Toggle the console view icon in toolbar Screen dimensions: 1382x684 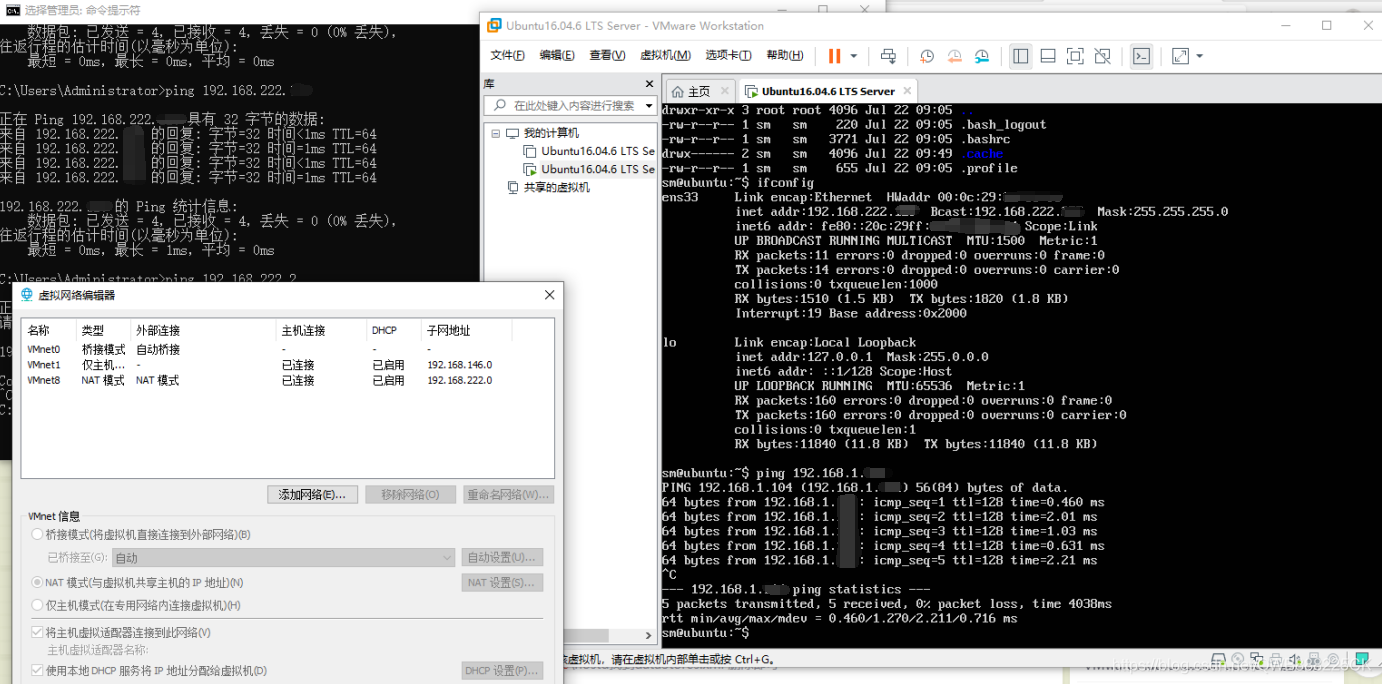tap(1141, 56)
